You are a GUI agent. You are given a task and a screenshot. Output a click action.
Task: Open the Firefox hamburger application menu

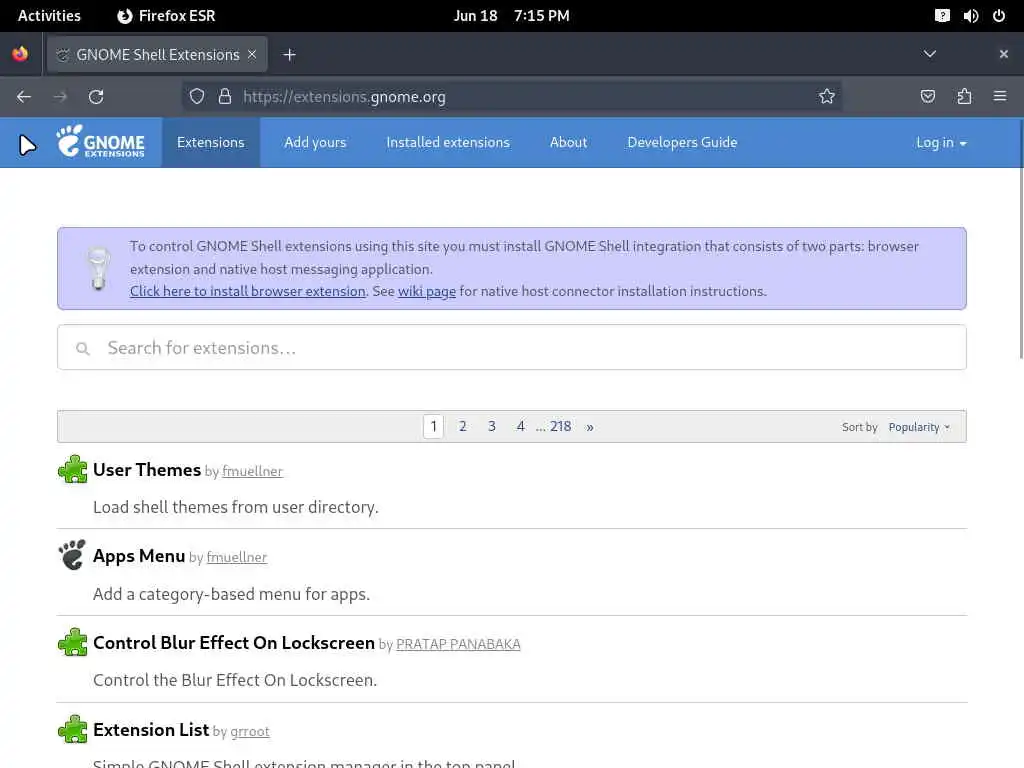click(x=1000, y=97)
